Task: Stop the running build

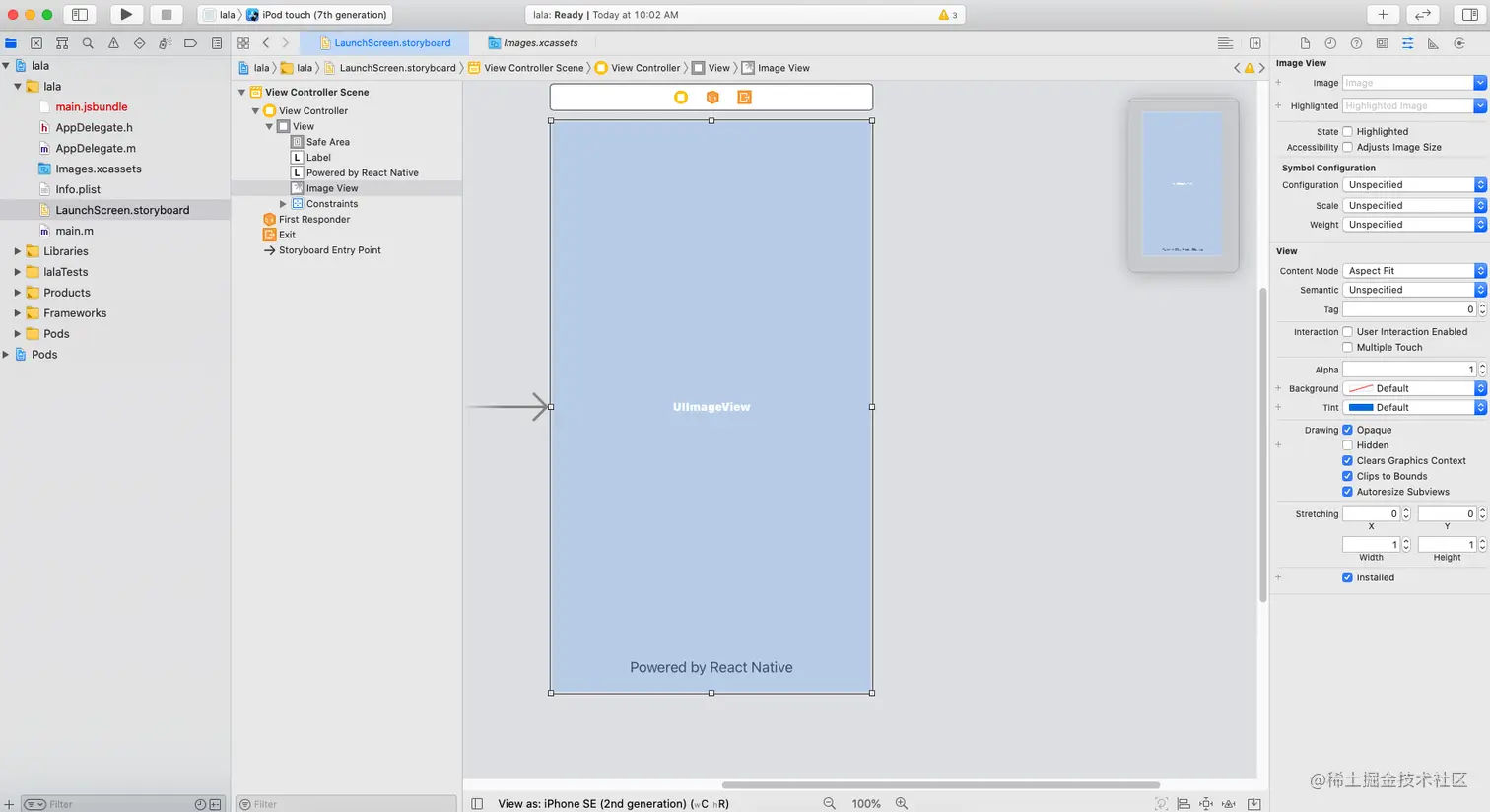Action: [167, 15]
